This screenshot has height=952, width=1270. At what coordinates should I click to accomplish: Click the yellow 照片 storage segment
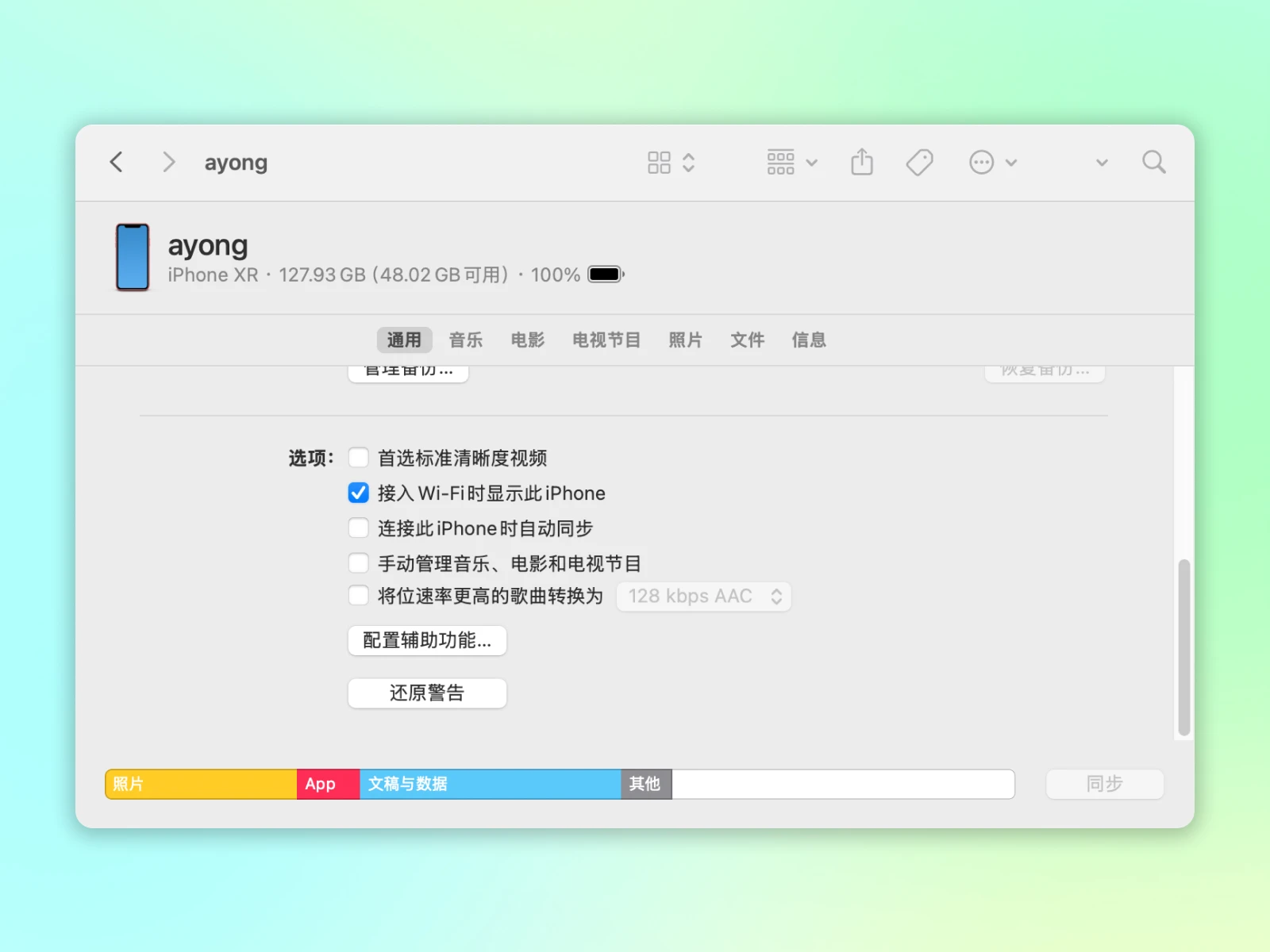click(x=202, y=784)
